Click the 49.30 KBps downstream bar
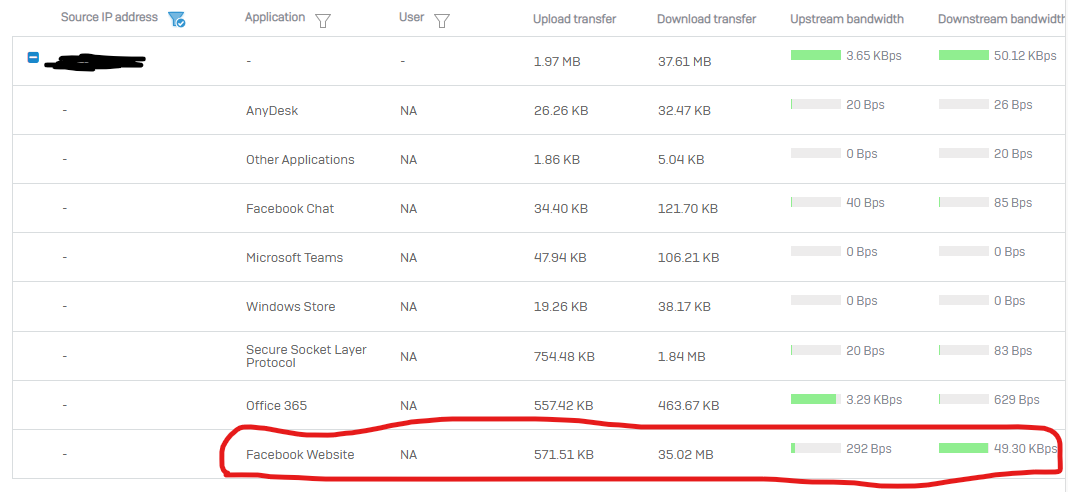Screen dimensions: 1068x492 963,448
